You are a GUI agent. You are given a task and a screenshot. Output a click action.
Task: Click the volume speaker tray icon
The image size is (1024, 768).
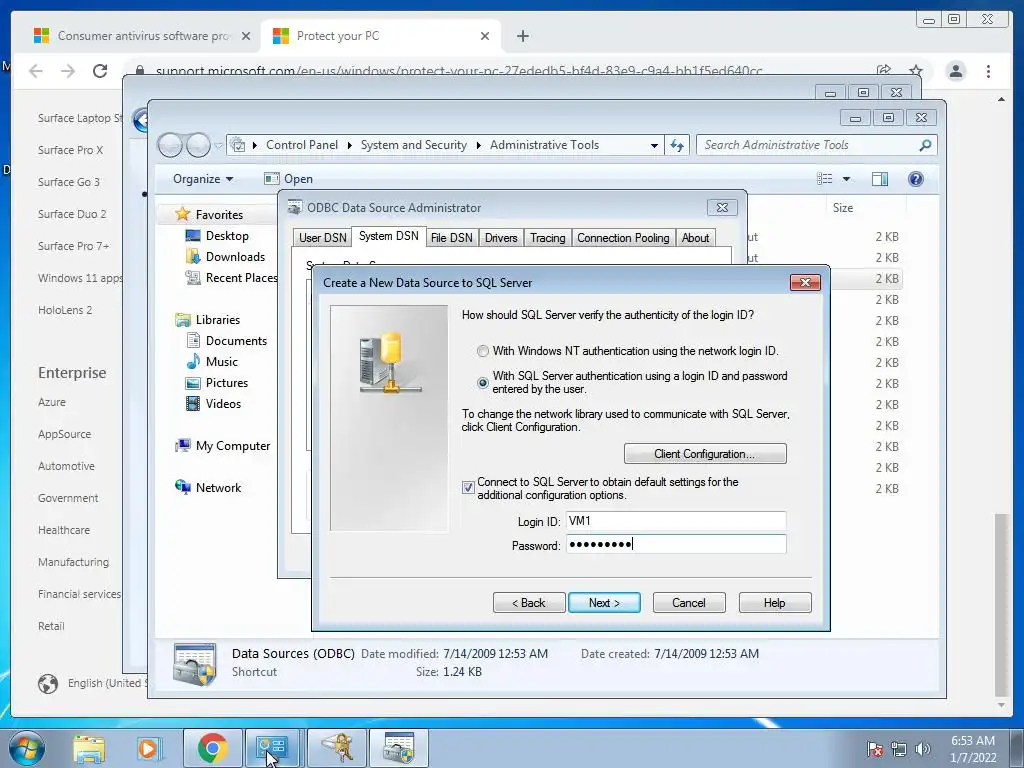click(x=923, y=749)
